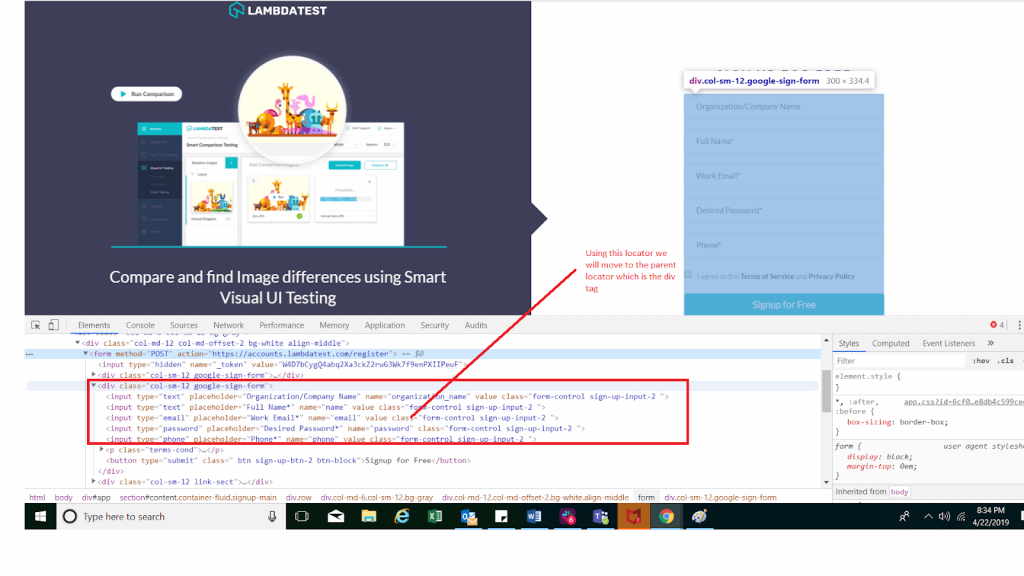Screen dimensions: 1024x576
Task: Click the Signup for Free button
Action: point(783,304)
